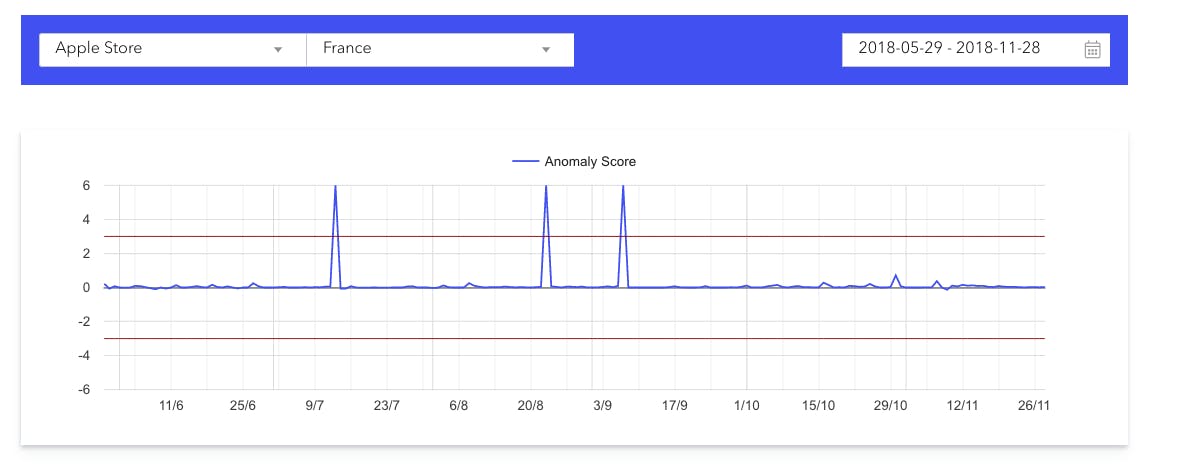Click the 1/10 x-axis label

pyautogui.click(x=746, y=406)
